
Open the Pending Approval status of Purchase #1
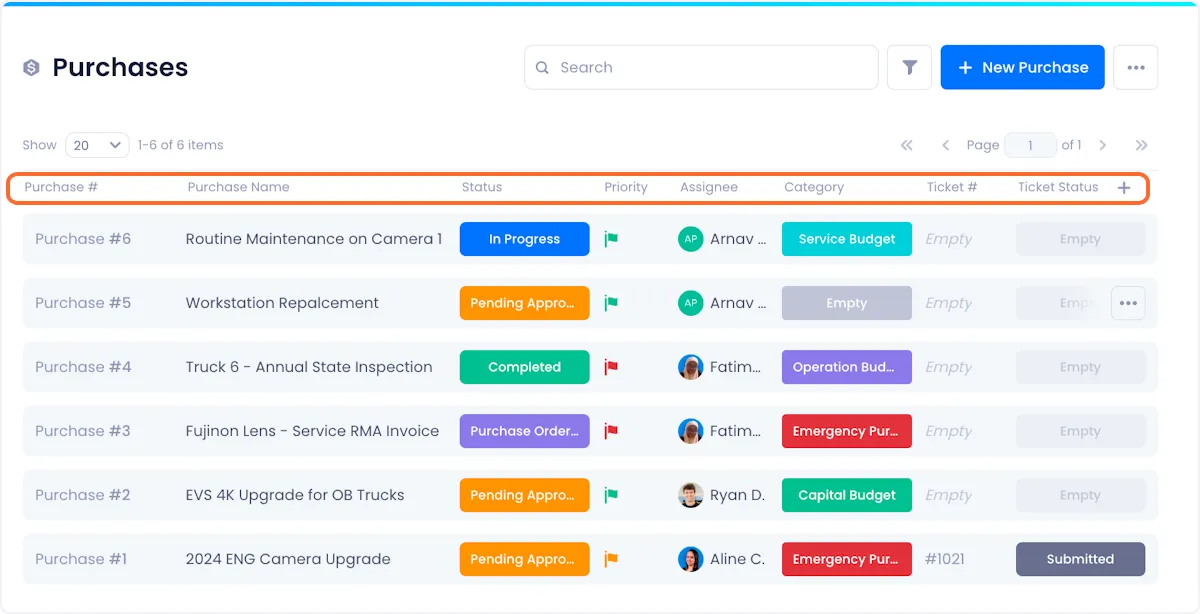525,559
